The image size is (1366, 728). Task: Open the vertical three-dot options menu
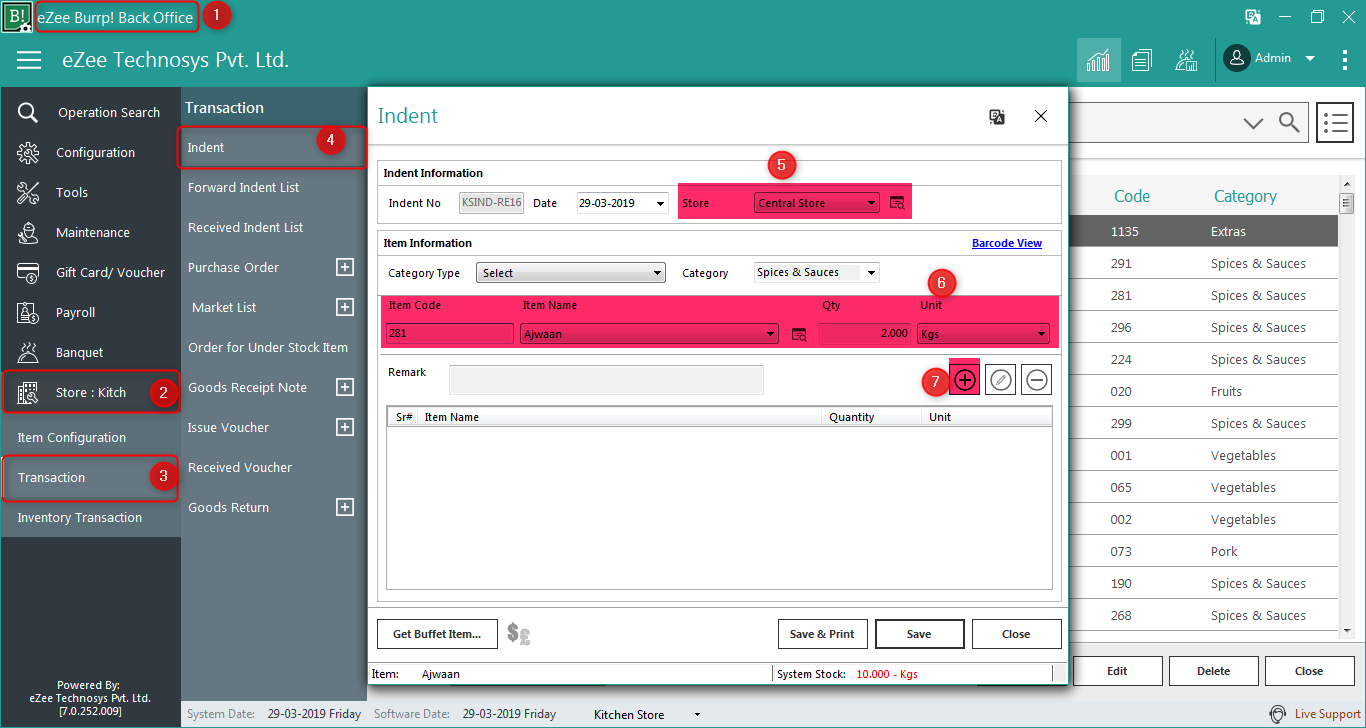pos(1345,60)
